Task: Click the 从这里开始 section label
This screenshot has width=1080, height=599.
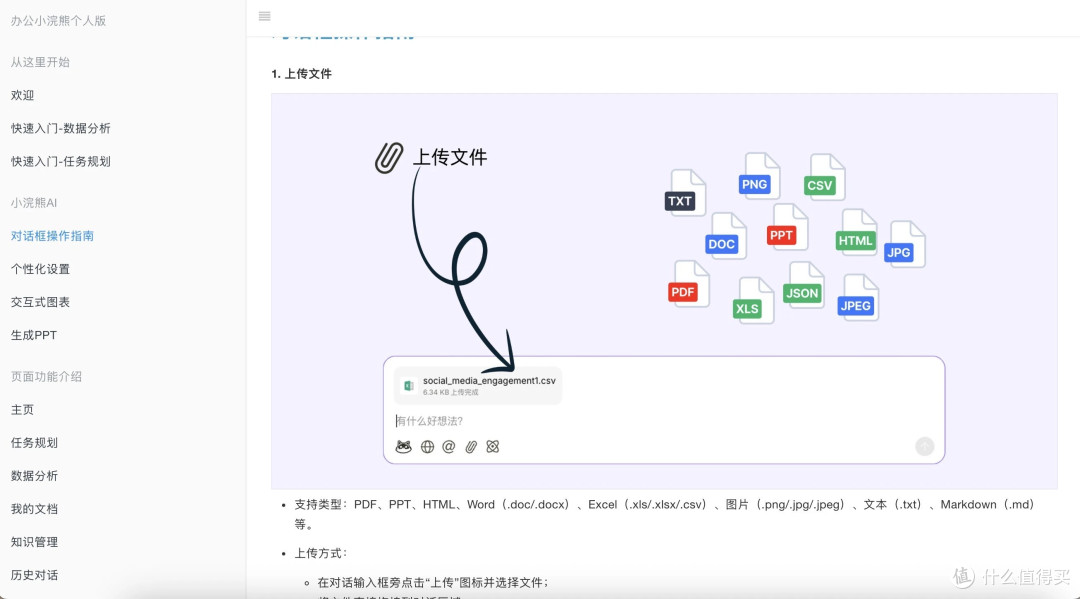Action: click(x=40, y=62)
